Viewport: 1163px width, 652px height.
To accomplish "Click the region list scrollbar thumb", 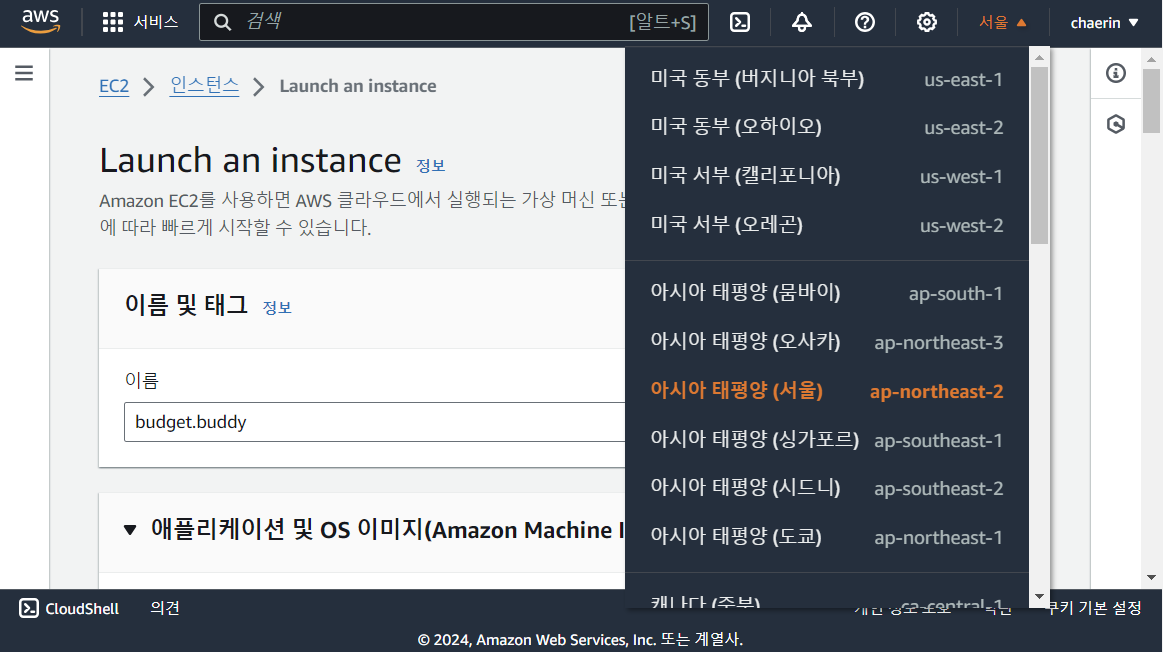I will [x=1039, y=155].
